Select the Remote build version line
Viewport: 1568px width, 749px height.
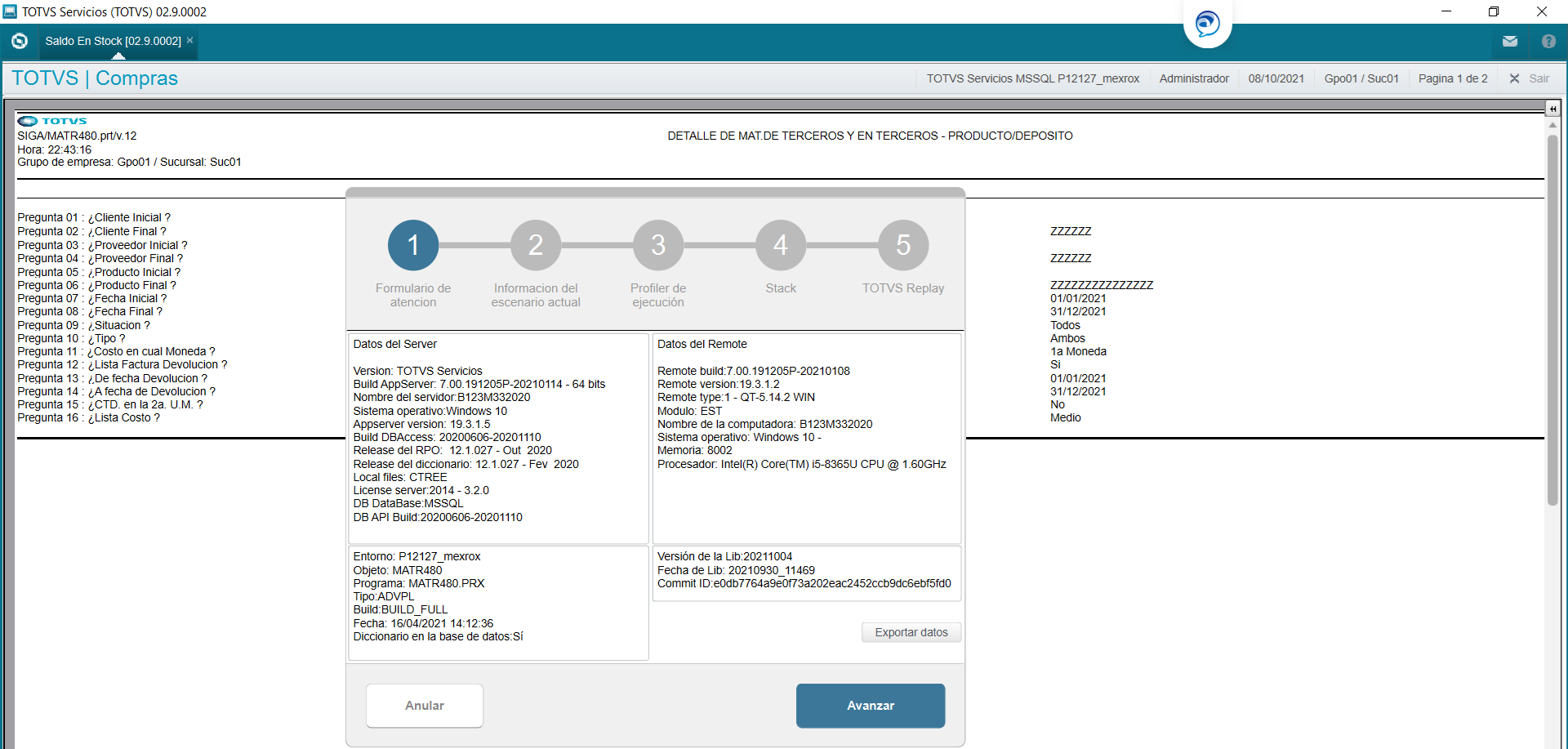[x=754, y=371]
